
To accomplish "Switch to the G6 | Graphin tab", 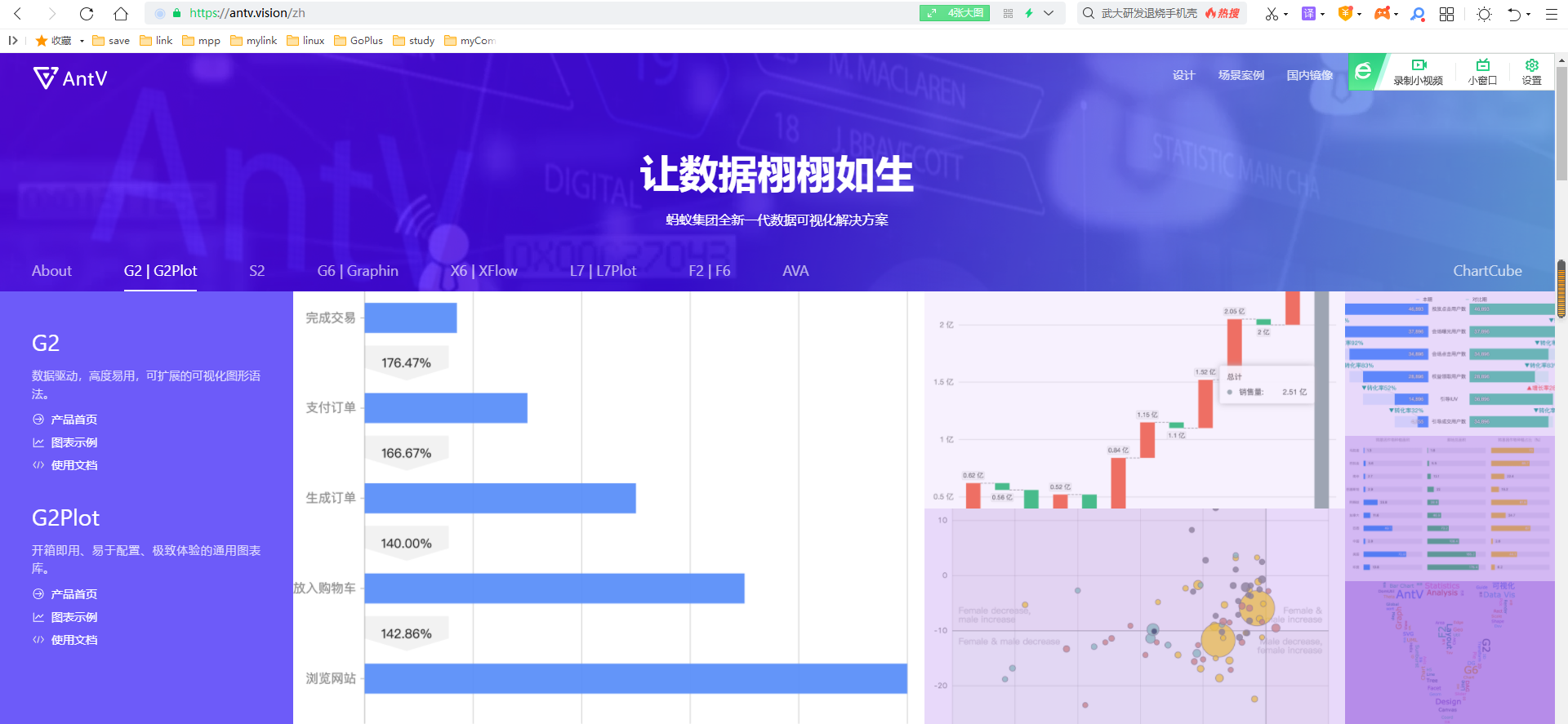I will click(358, 271).
